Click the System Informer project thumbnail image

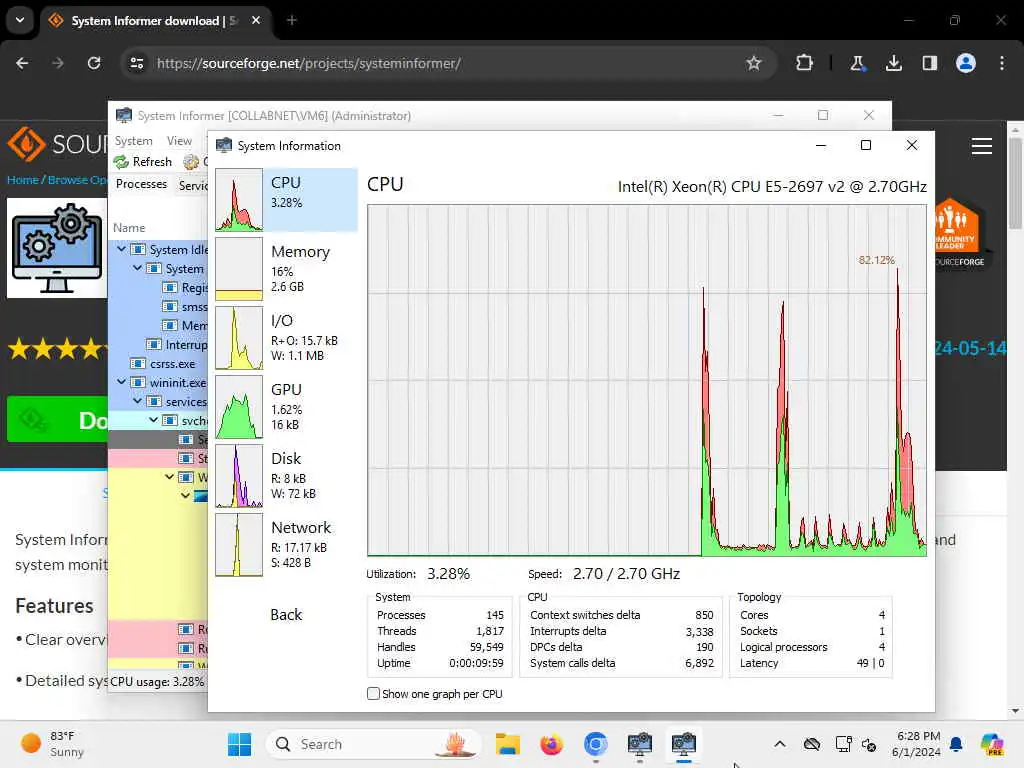[57, 248]
